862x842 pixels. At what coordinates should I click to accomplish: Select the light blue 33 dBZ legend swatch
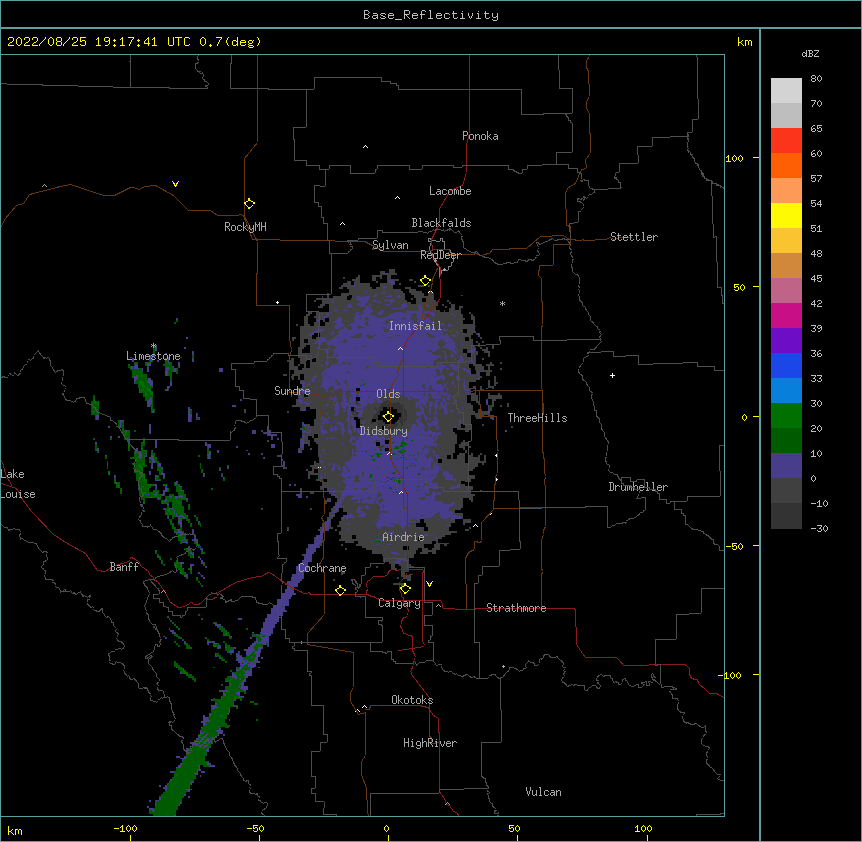pyautogui.click(x=786, y=390)
